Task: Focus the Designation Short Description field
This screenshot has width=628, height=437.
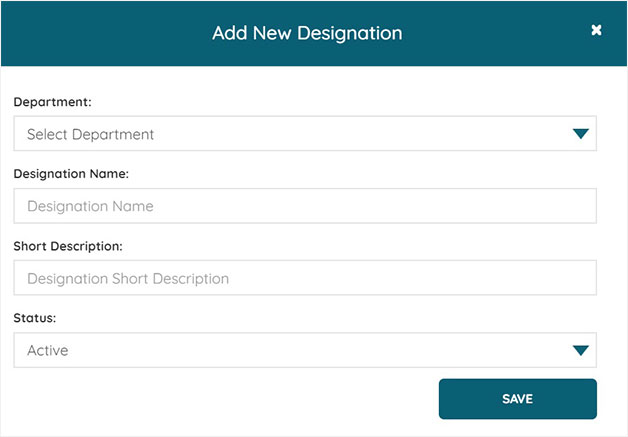Action: click(x=305, y=278)
